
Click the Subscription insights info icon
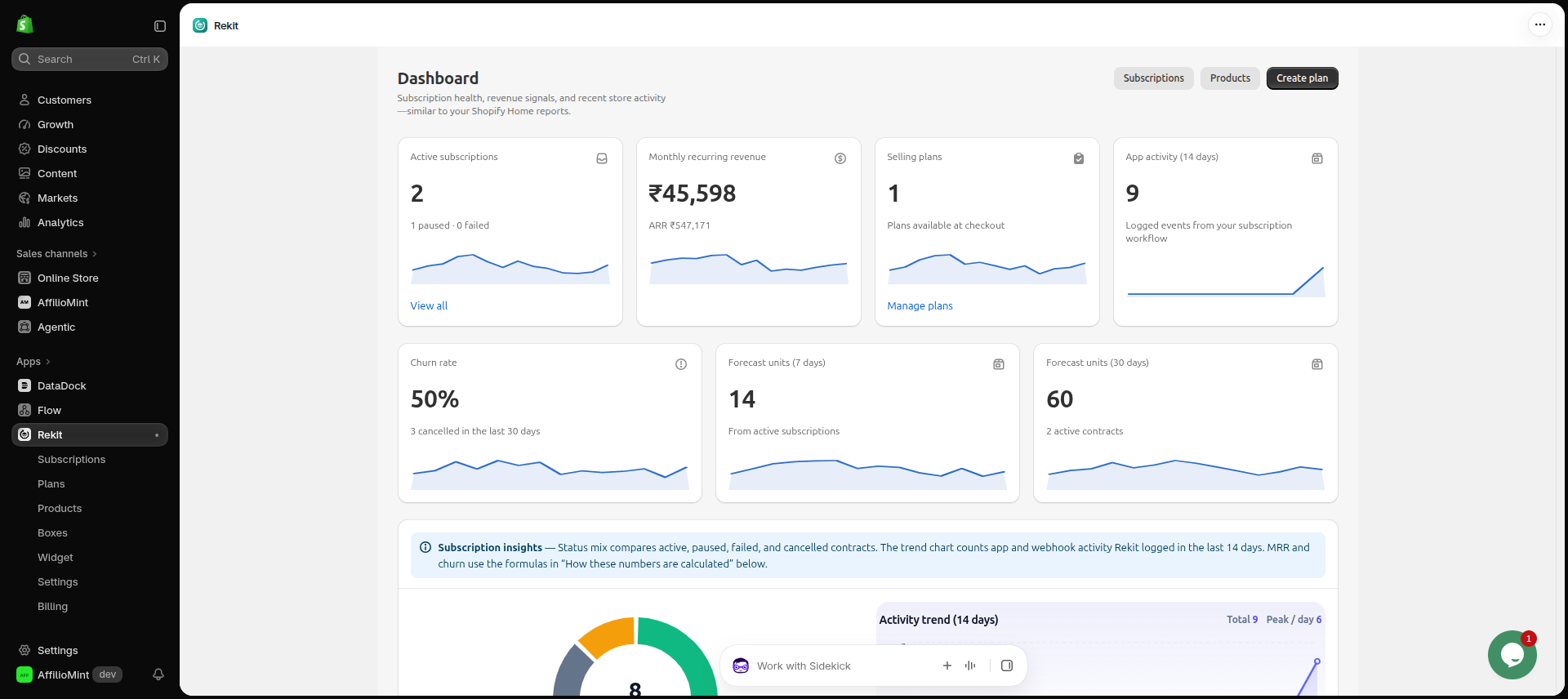point(425,547)
